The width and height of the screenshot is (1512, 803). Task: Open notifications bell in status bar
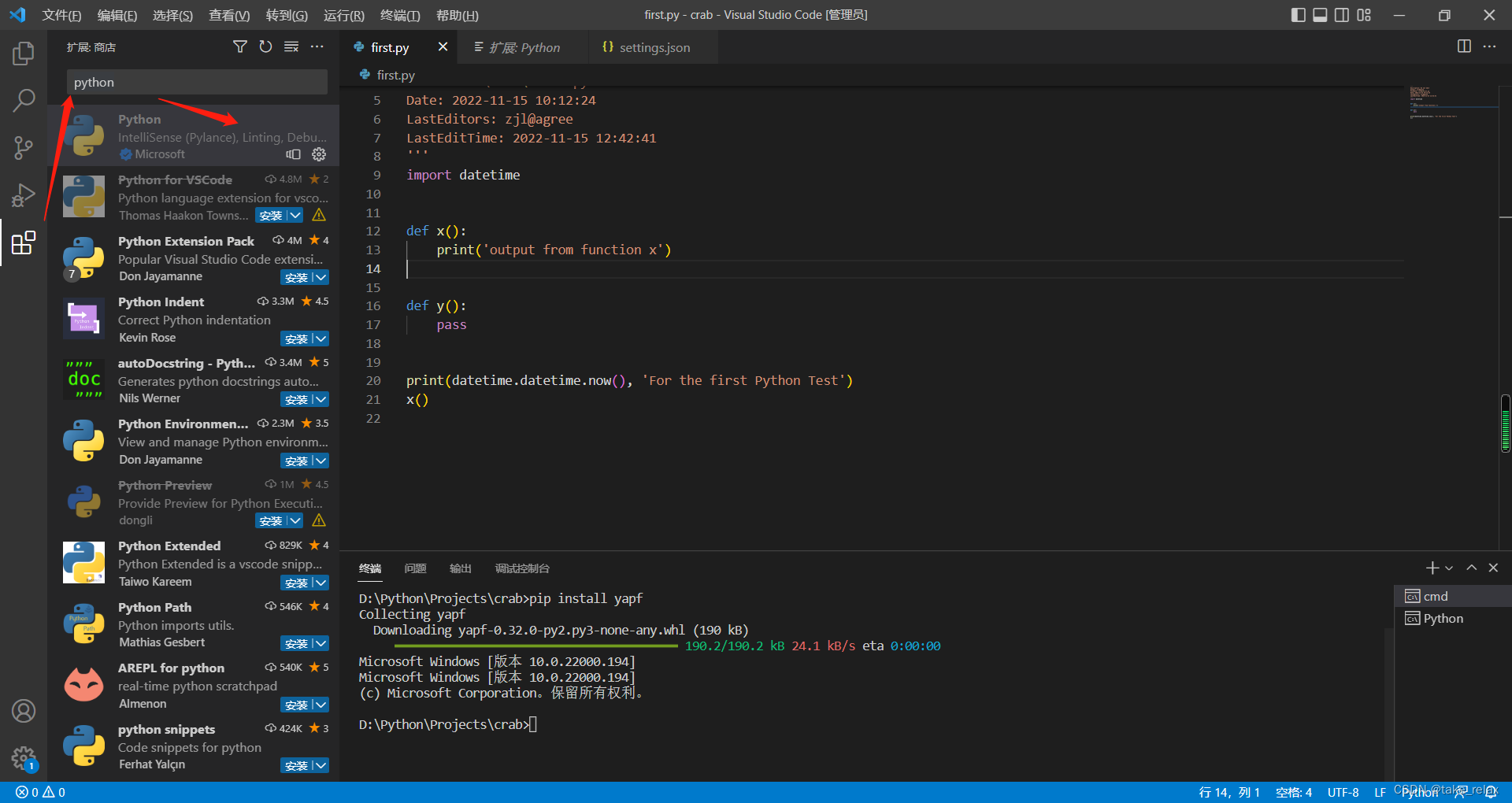[x=1491, y=792]
